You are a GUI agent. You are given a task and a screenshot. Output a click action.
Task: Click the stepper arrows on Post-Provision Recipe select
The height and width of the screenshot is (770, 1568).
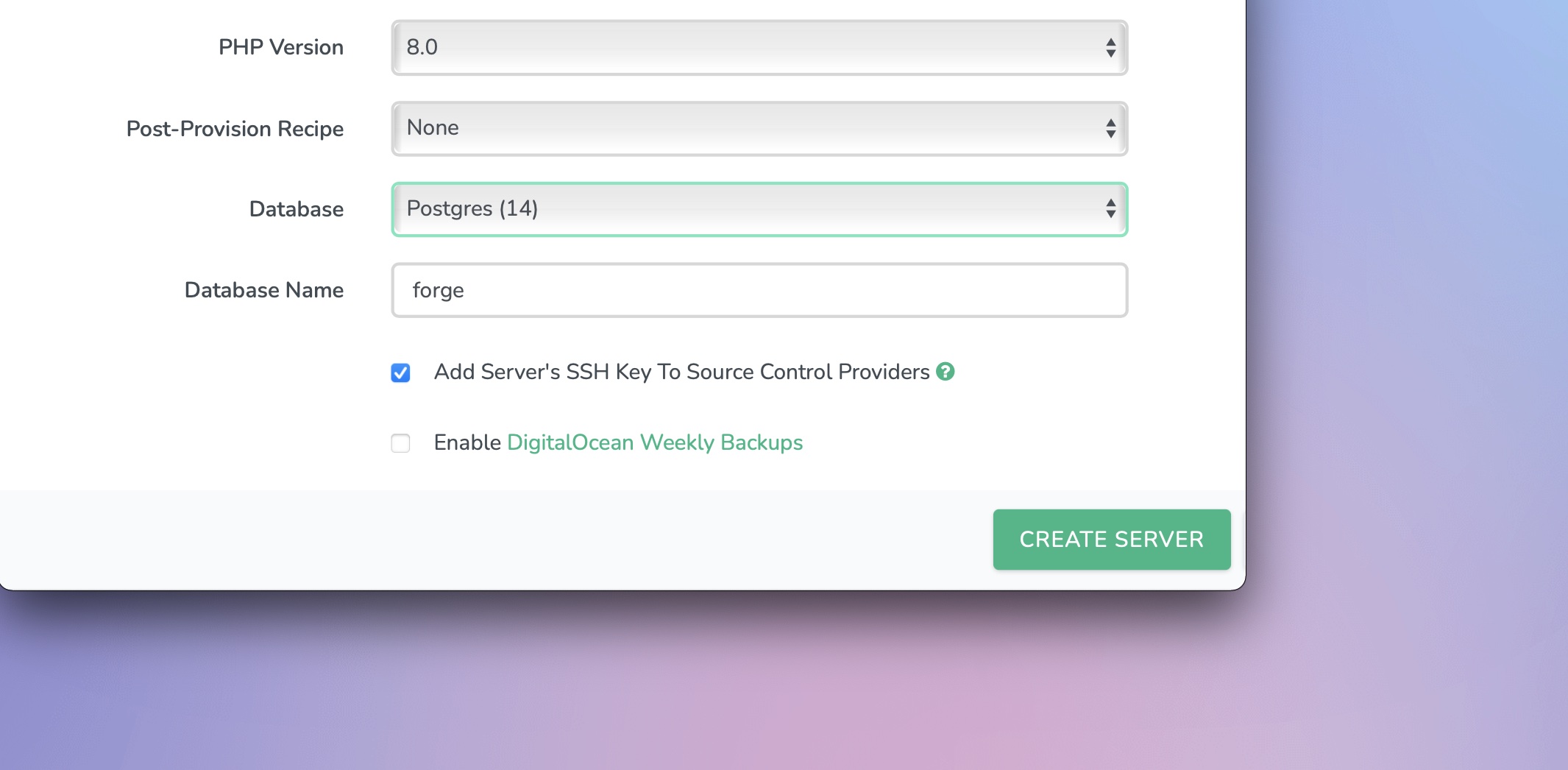coord(1110,128)
